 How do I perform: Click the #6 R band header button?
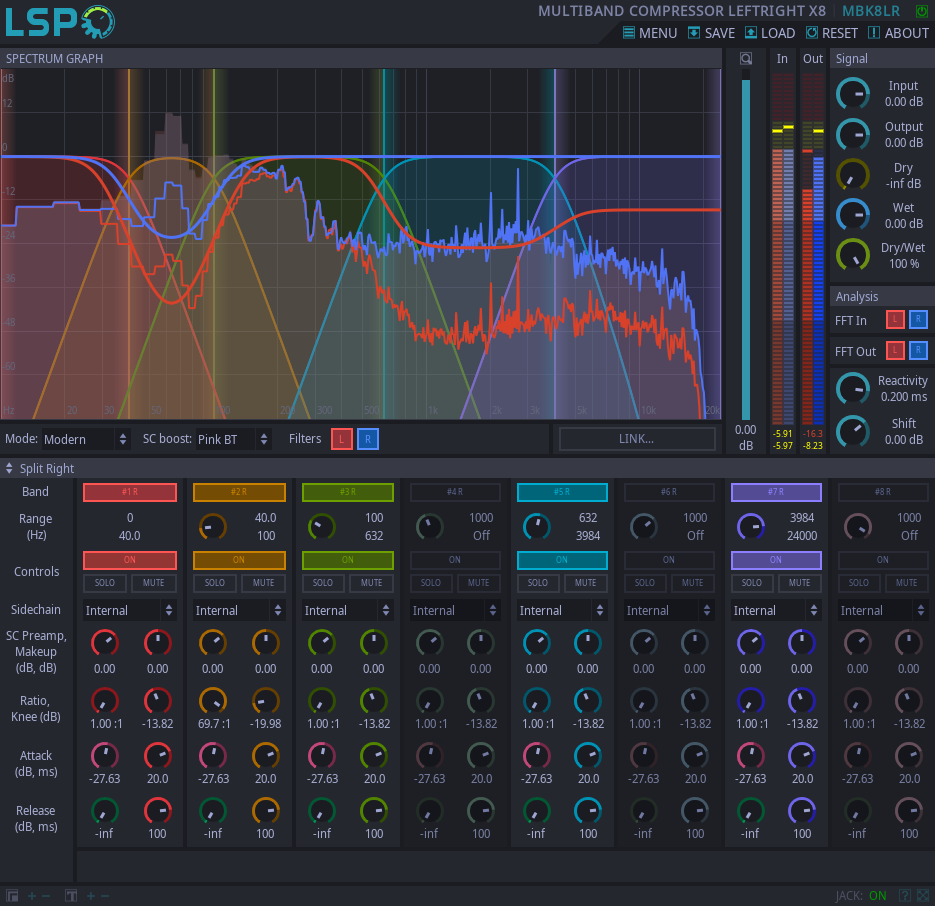[x=669, y=492]
